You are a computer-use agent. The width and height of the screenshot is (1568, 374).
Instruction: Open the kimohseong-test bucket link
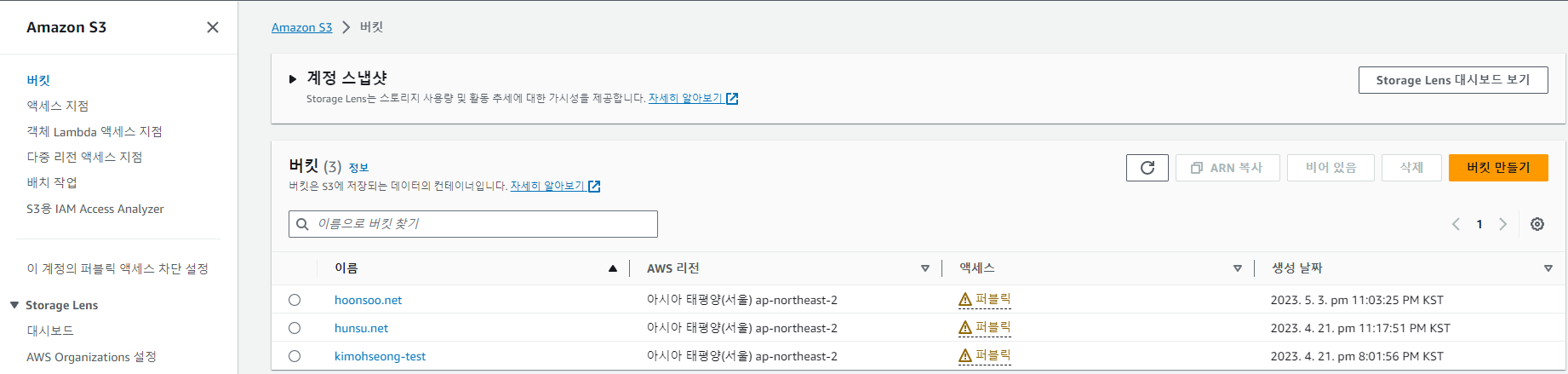[x=380, y=356]
